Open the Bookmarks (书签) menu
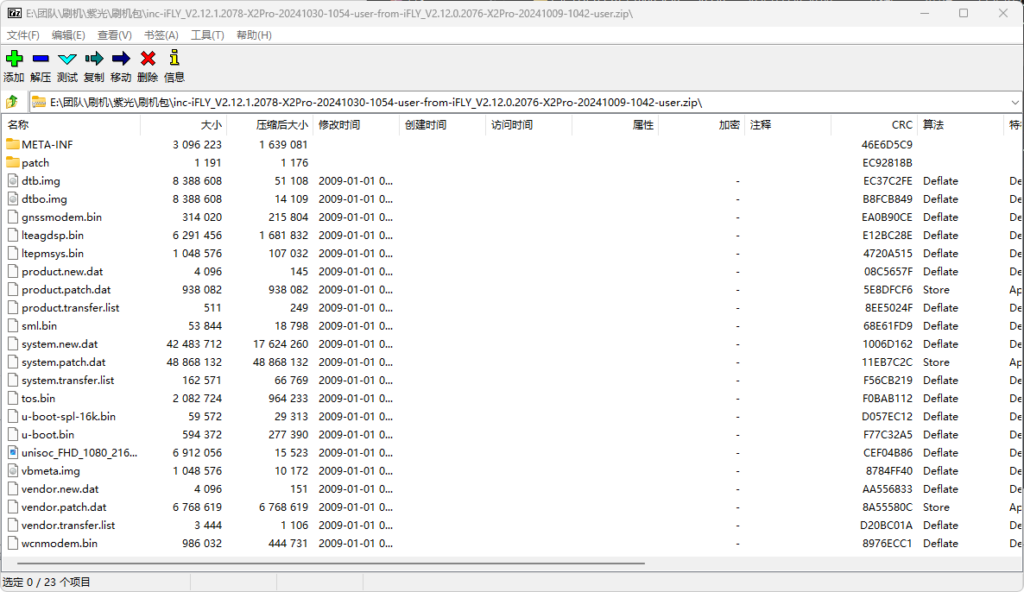 [x=161, y=35]
